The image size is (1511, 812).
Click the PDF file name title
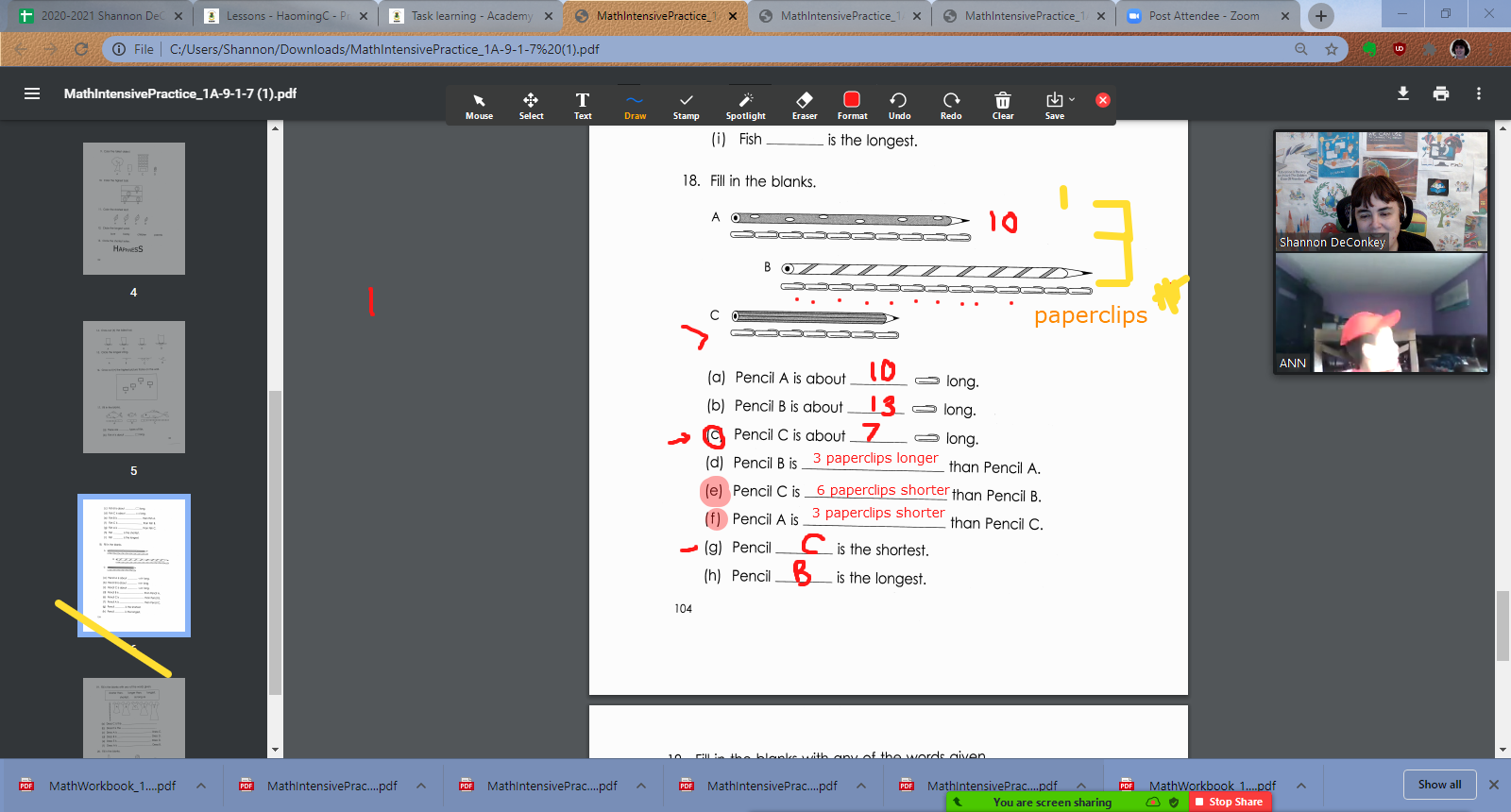(x=180, y=93)
